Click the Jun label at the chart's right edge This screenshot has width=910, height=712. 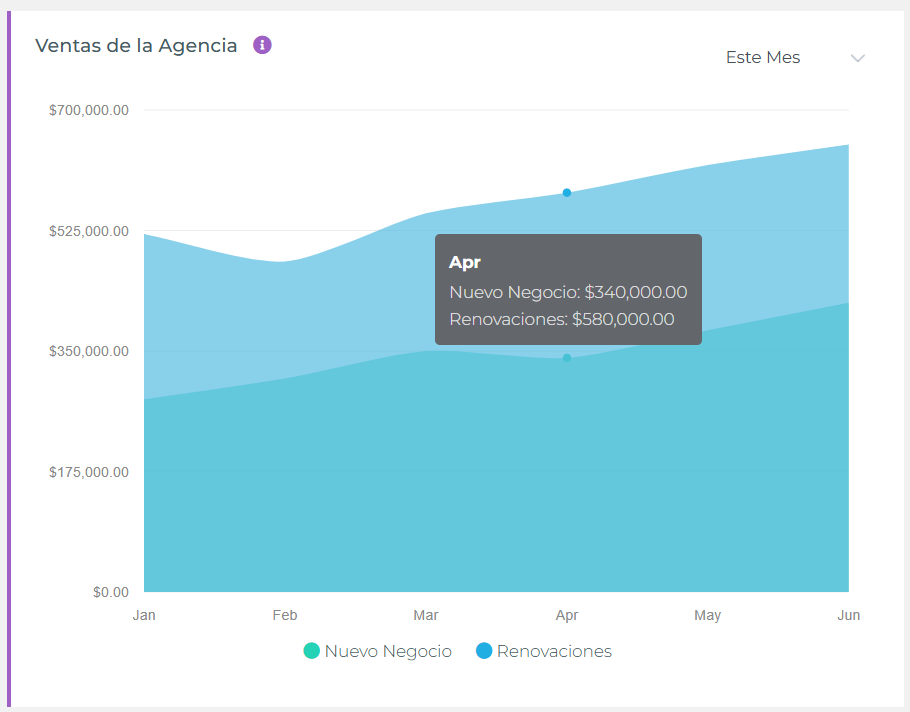[849, 615]
